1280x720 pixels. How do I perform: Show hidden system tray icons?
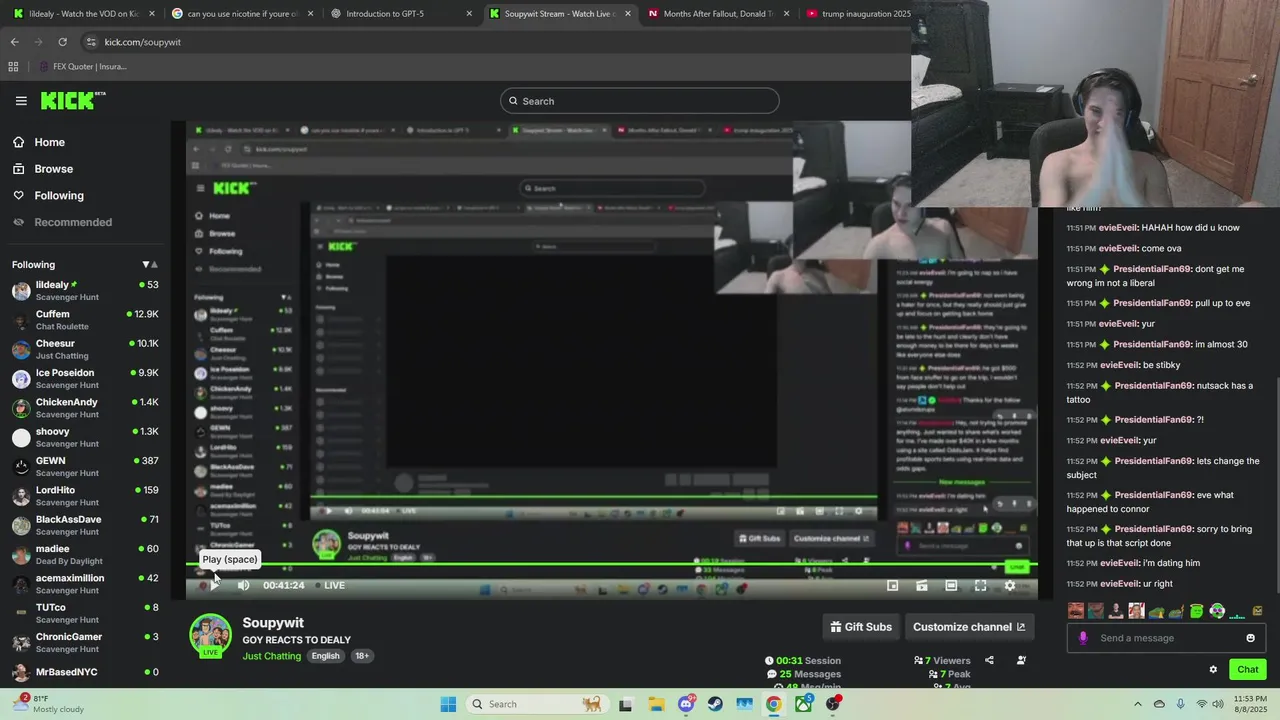pos(1138,704)
